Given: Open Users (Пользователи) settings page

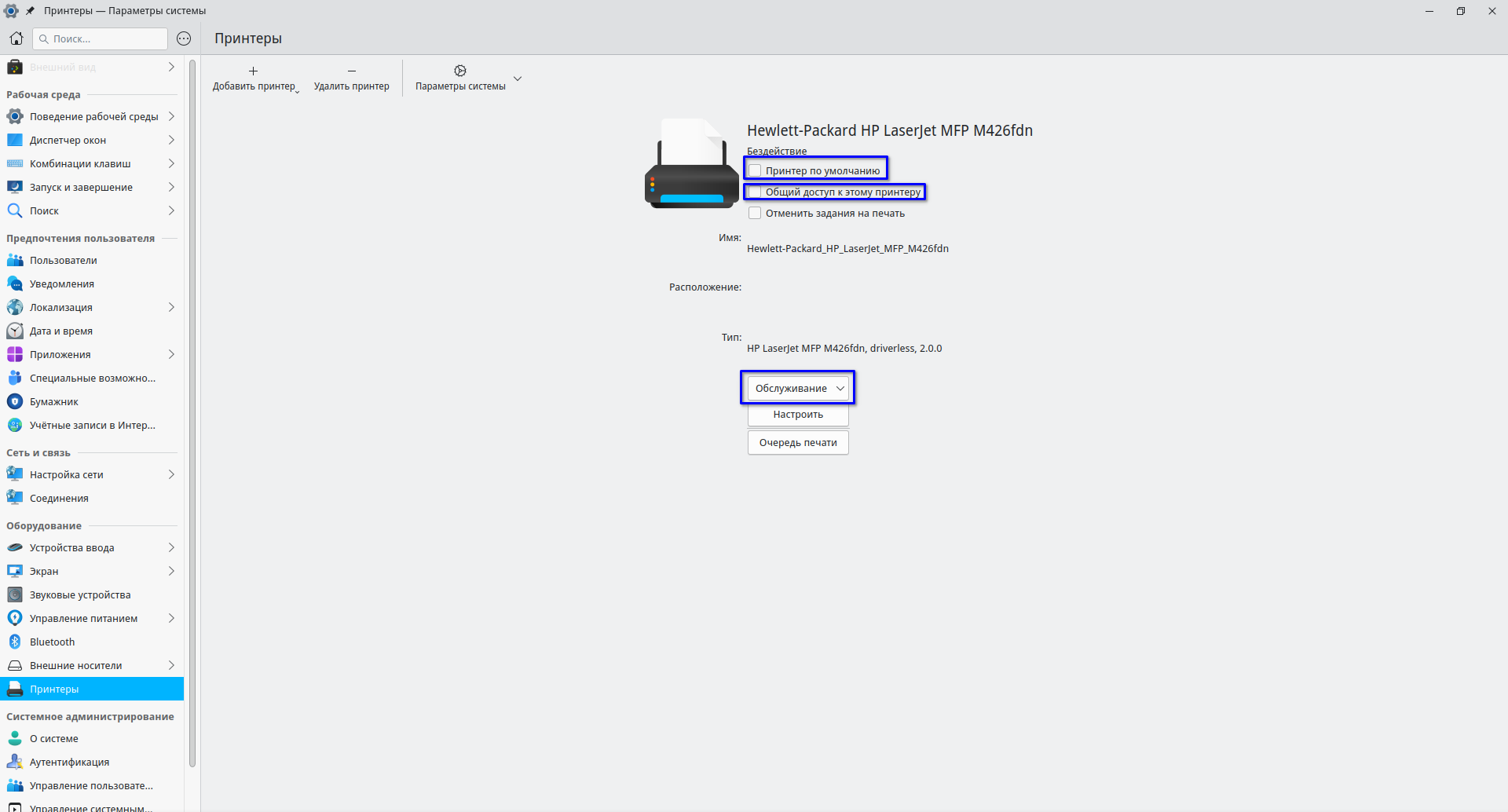Looking at the screenshot, I should pyautogui.click(x=63, y=260).
